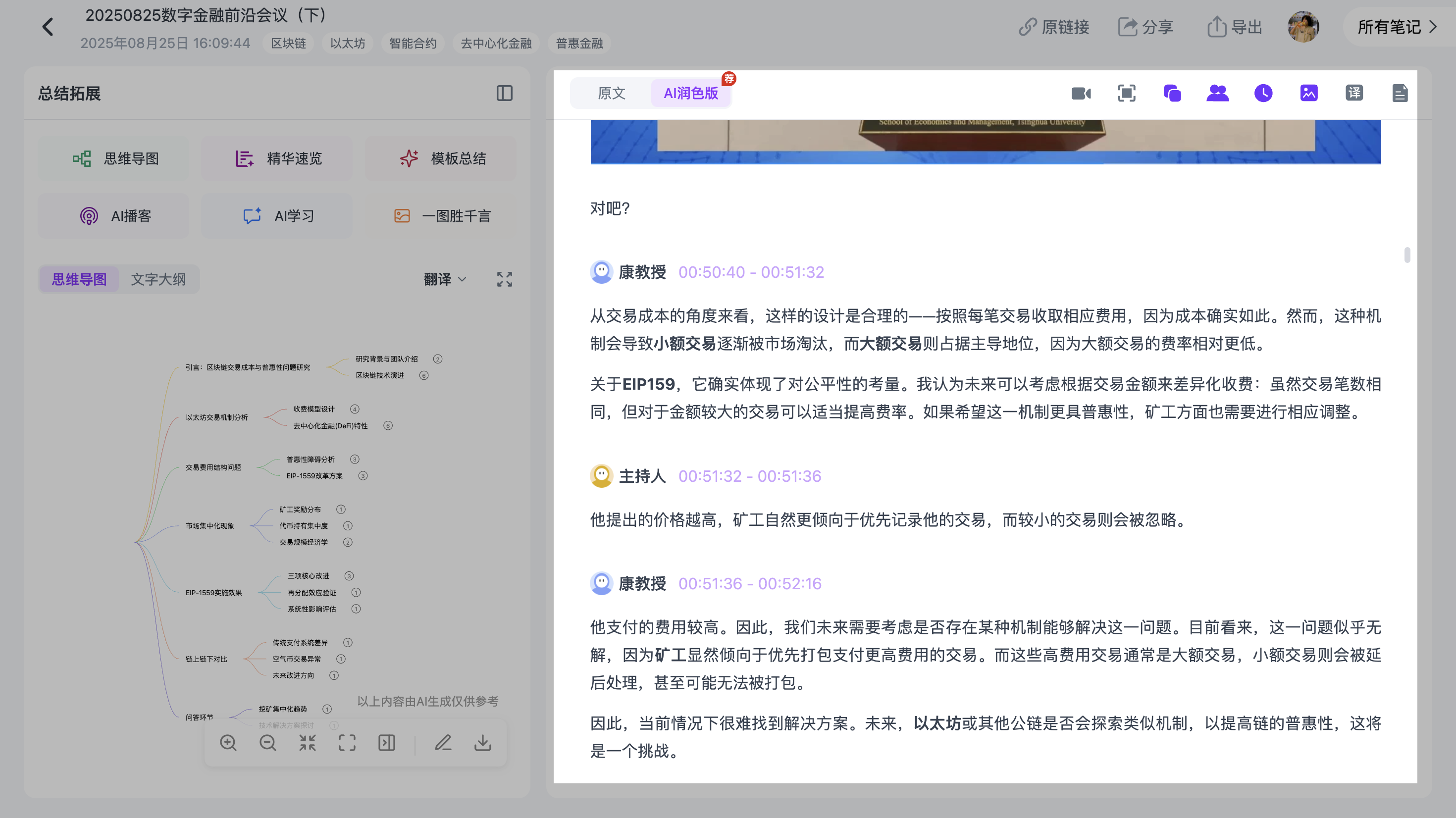The height and width of the screenshot is (818, 1456).
Task: Switch to 原文 version
Action: coord(612,93)
